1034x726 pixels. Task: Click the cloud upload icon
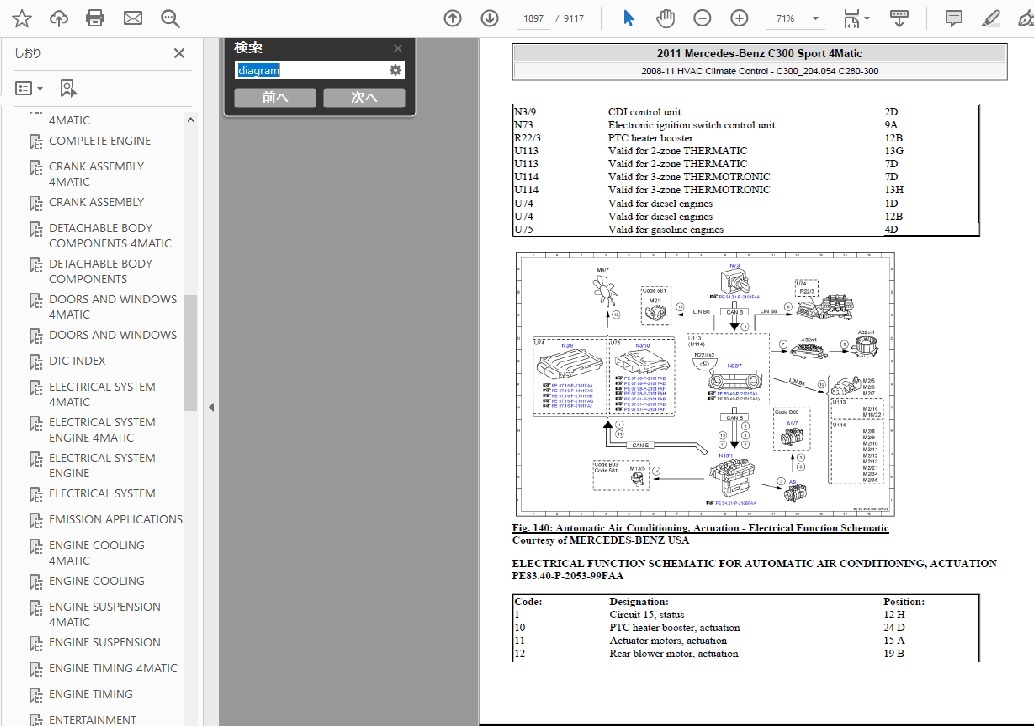click(59, 18)
